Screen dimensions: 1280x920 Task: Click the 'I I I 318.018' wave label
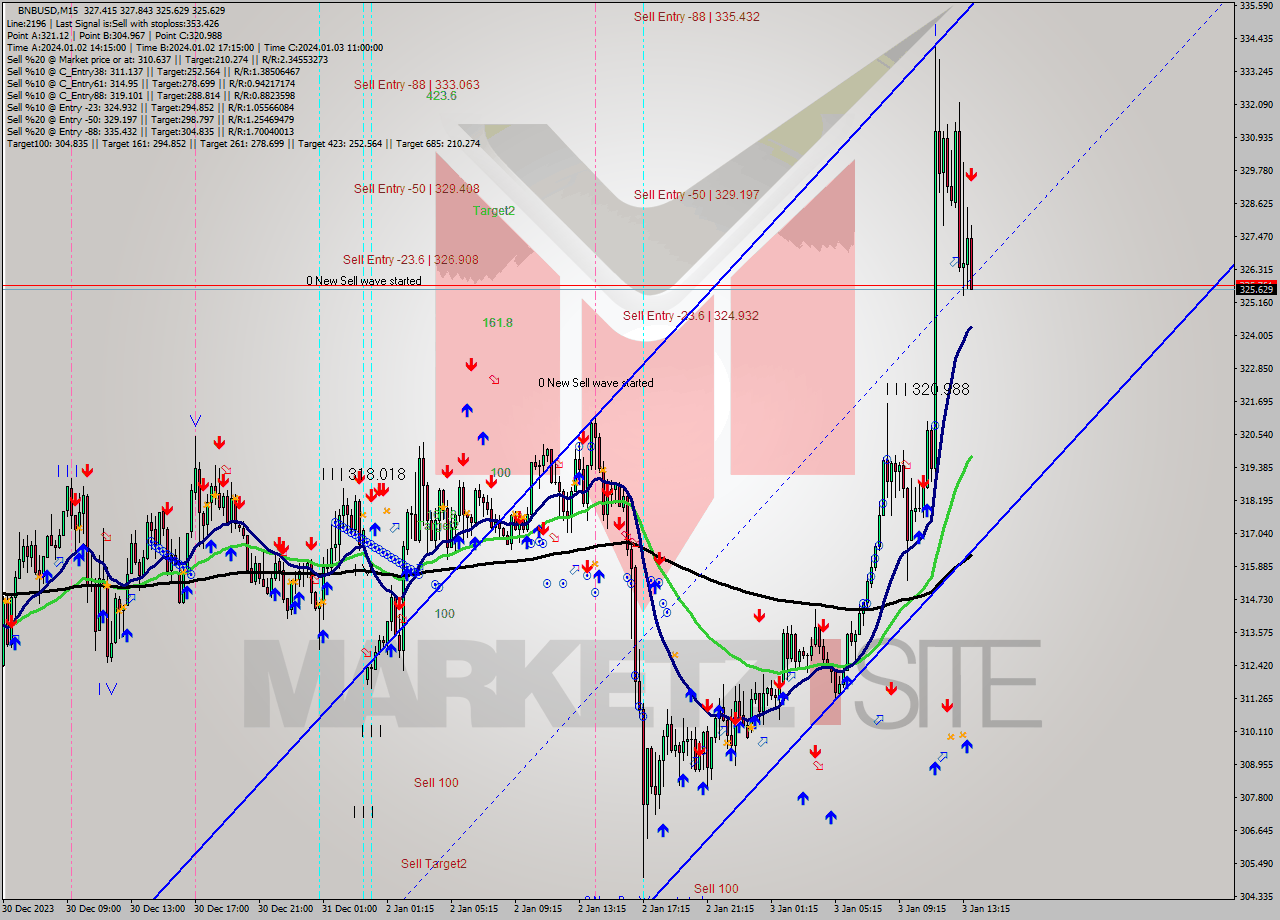[x=364, y=475]
